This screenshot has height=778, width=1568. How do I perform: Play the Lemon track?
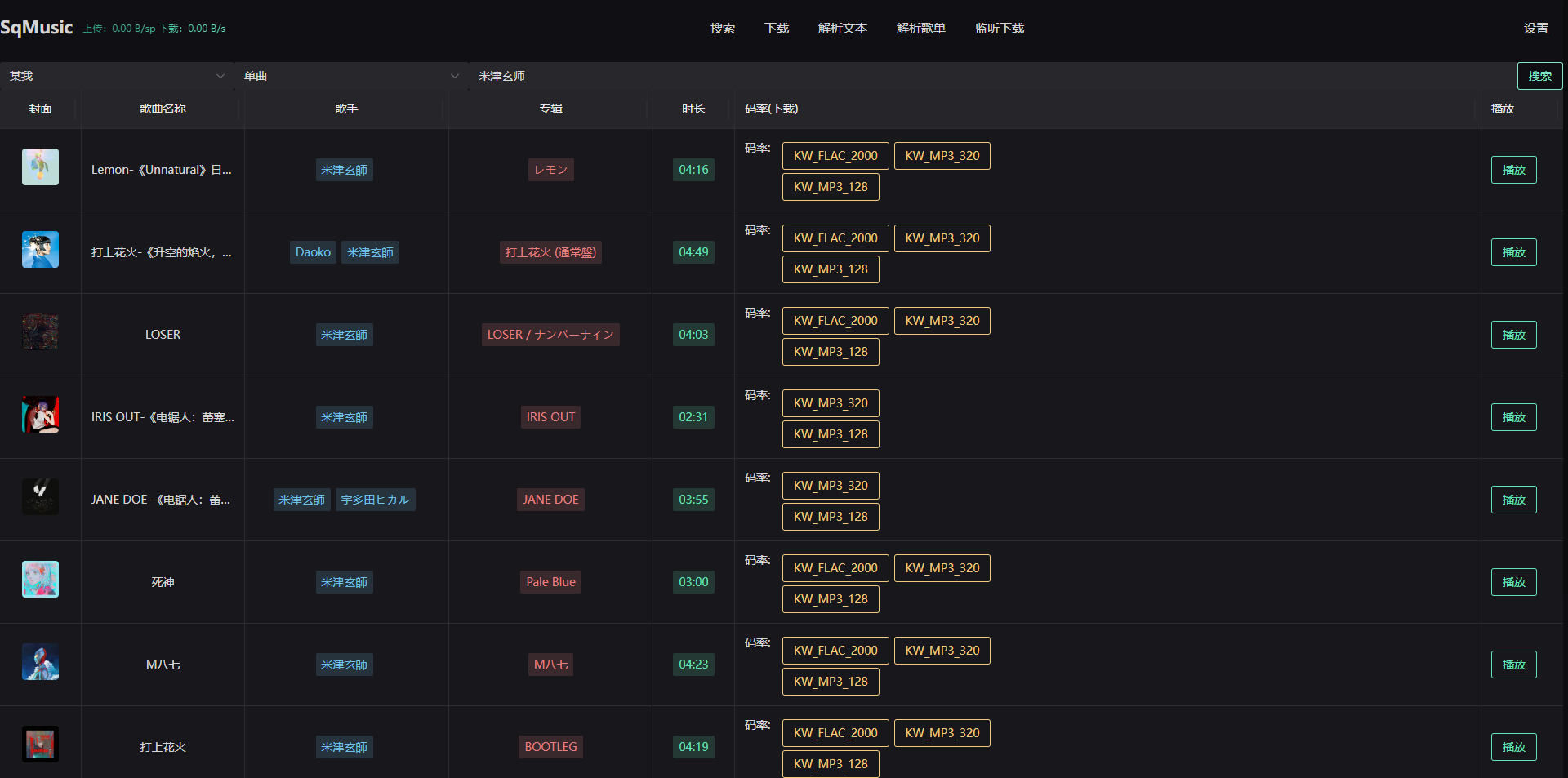tap(1513, 170)
